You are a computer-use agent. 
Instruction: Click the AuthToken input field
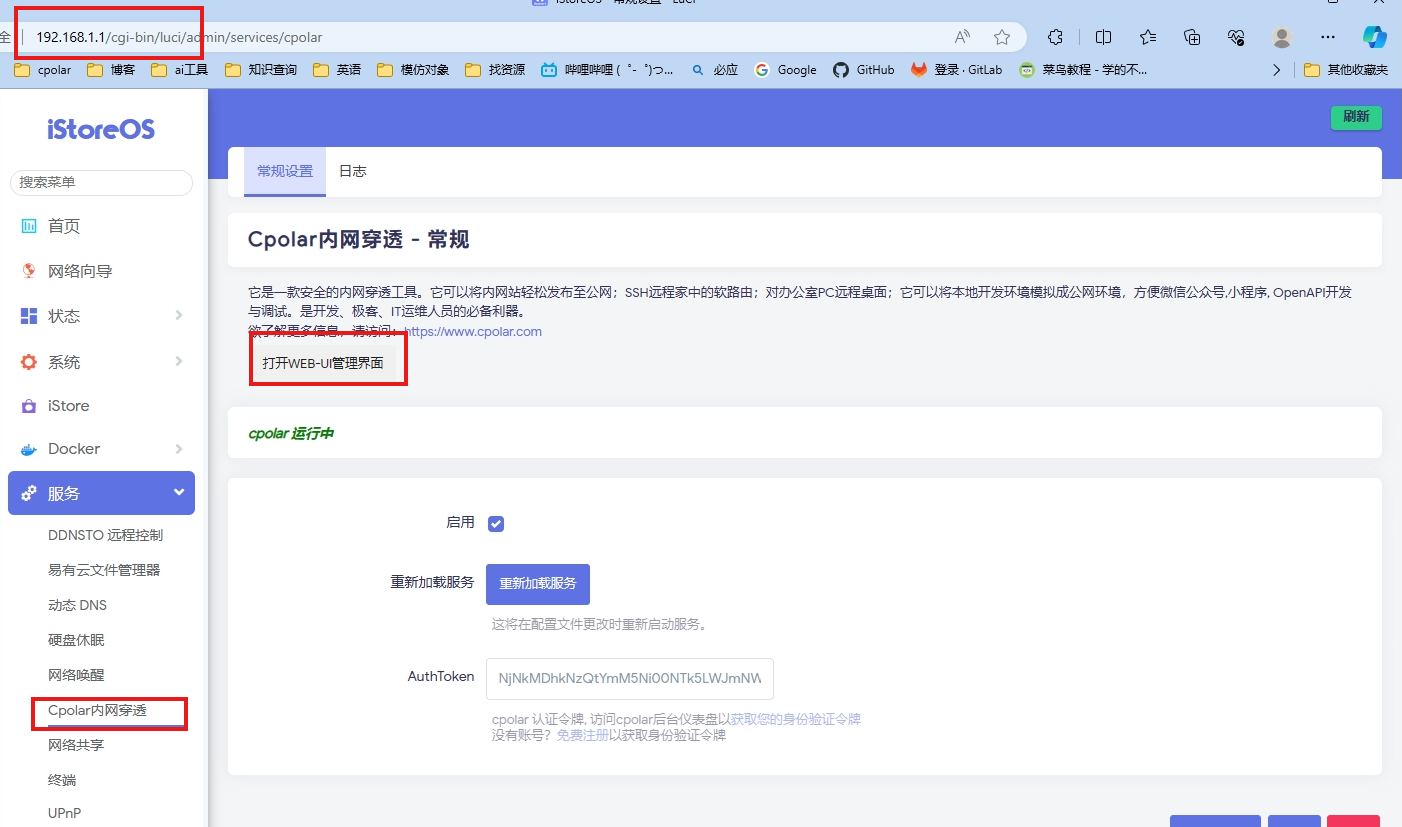[x=630, y=678]
